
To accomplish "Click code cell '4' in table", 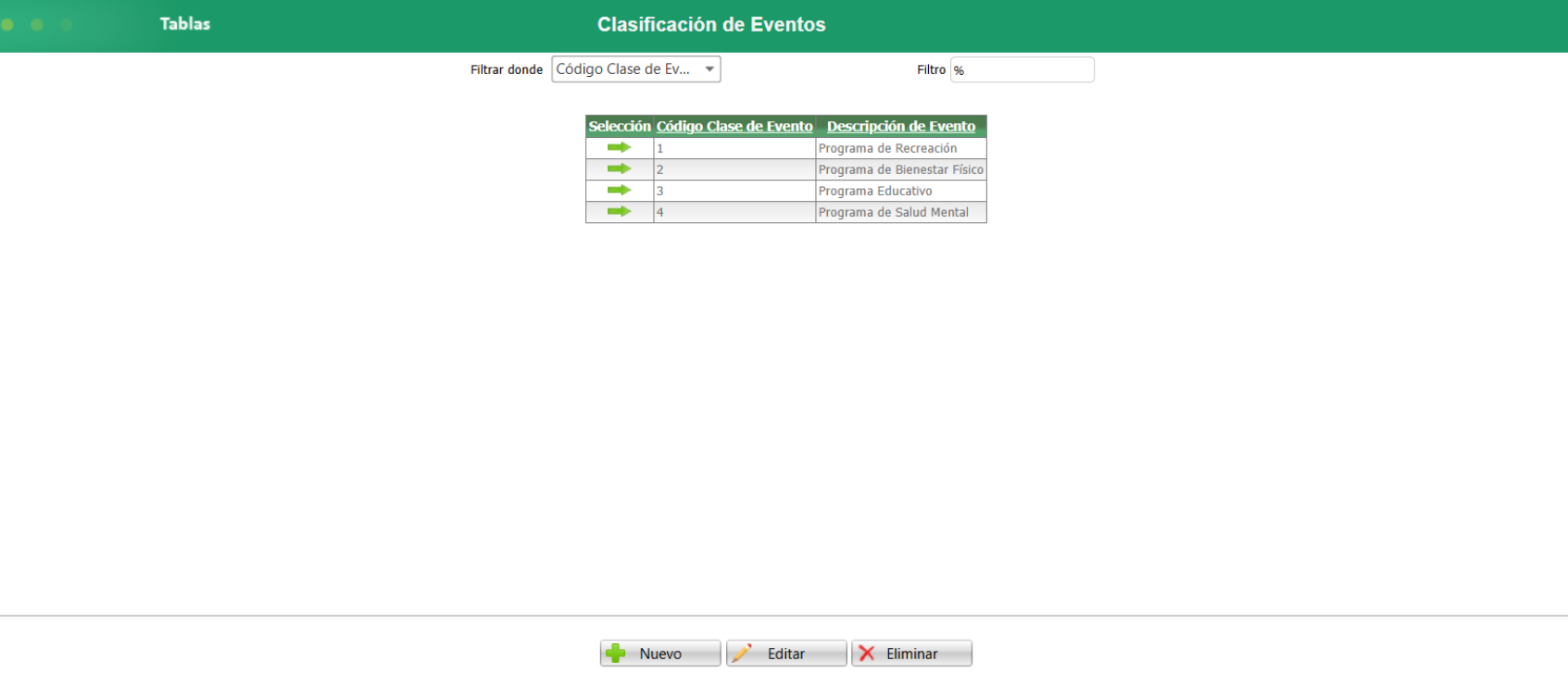I will (734, 212).
